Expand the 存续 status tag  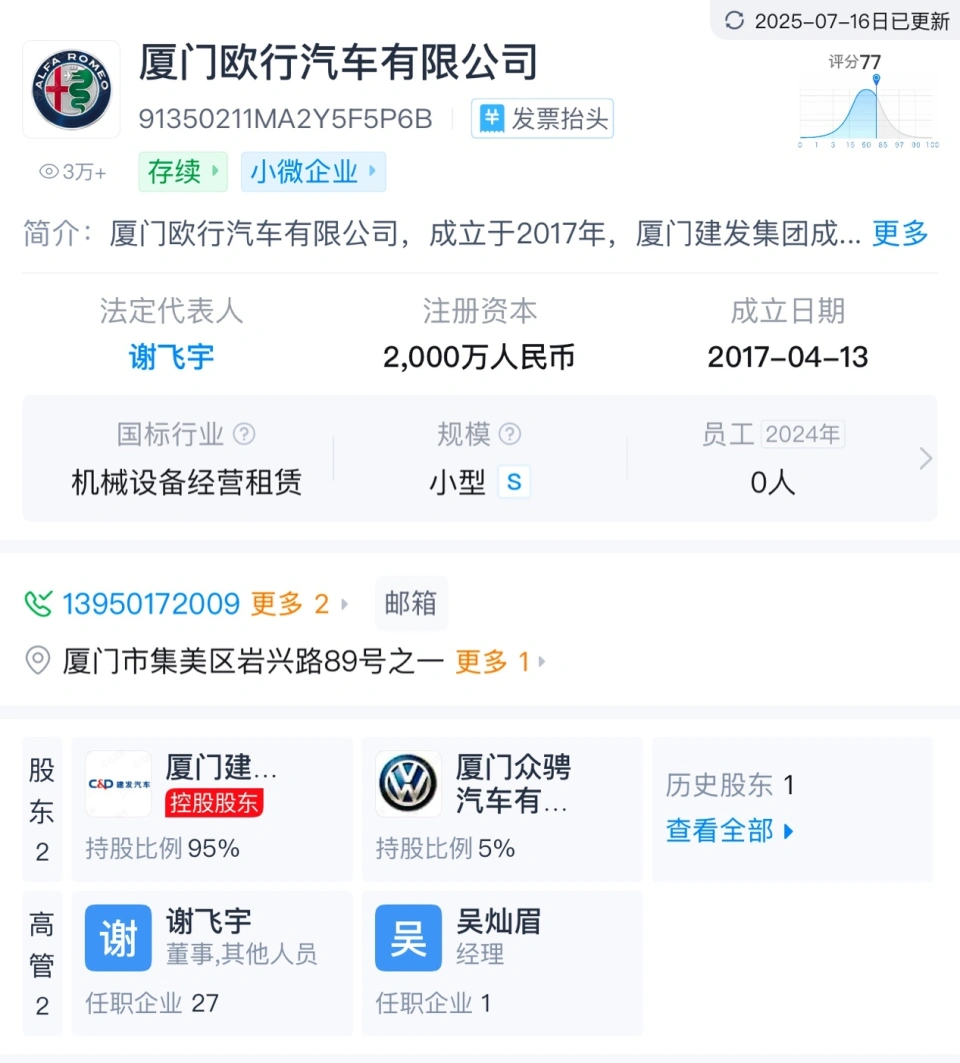[183, 172]
